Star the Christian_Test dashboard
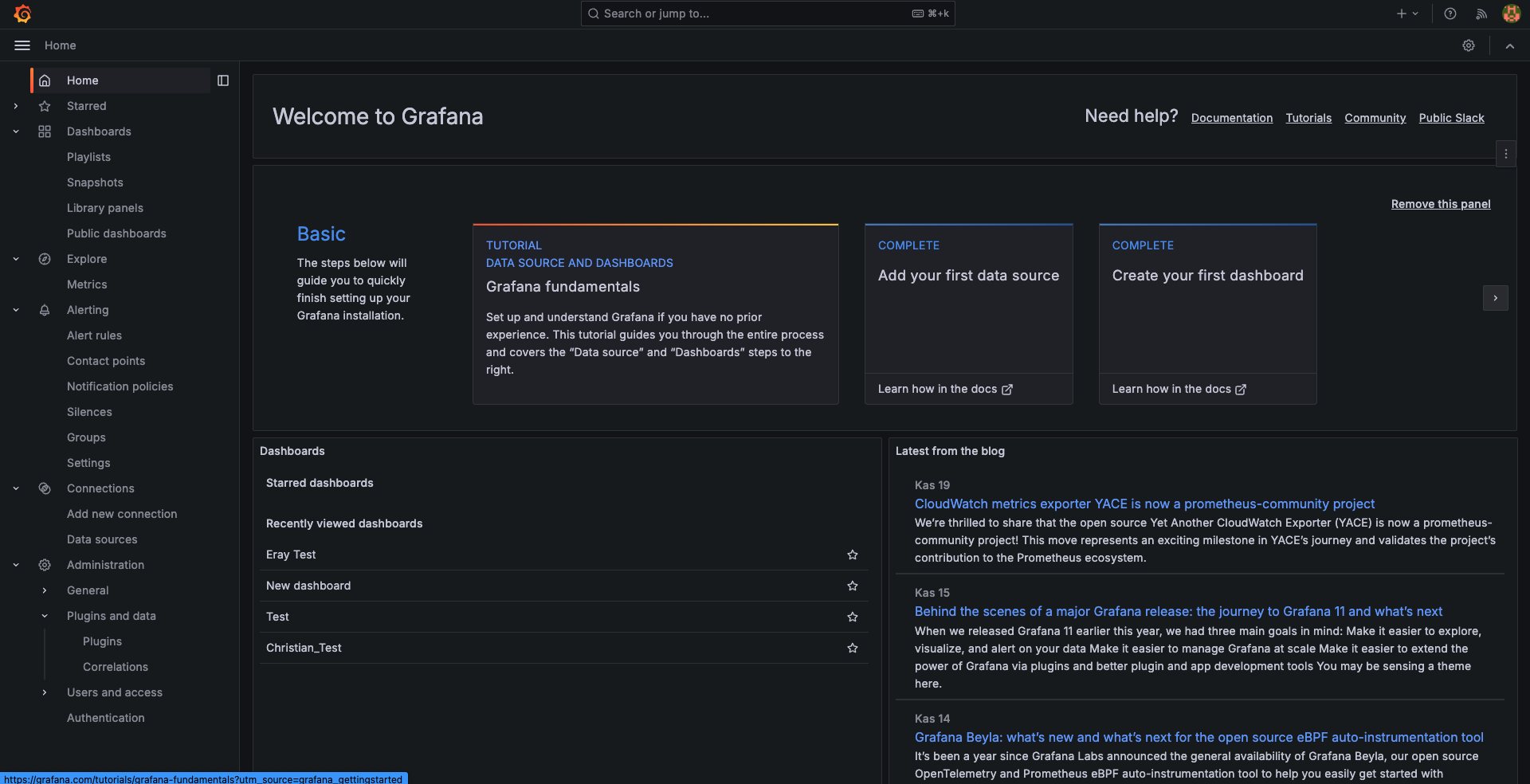The width and height of the screenshot is (1530, 784). pyautogui.click(x=853, y=648)
